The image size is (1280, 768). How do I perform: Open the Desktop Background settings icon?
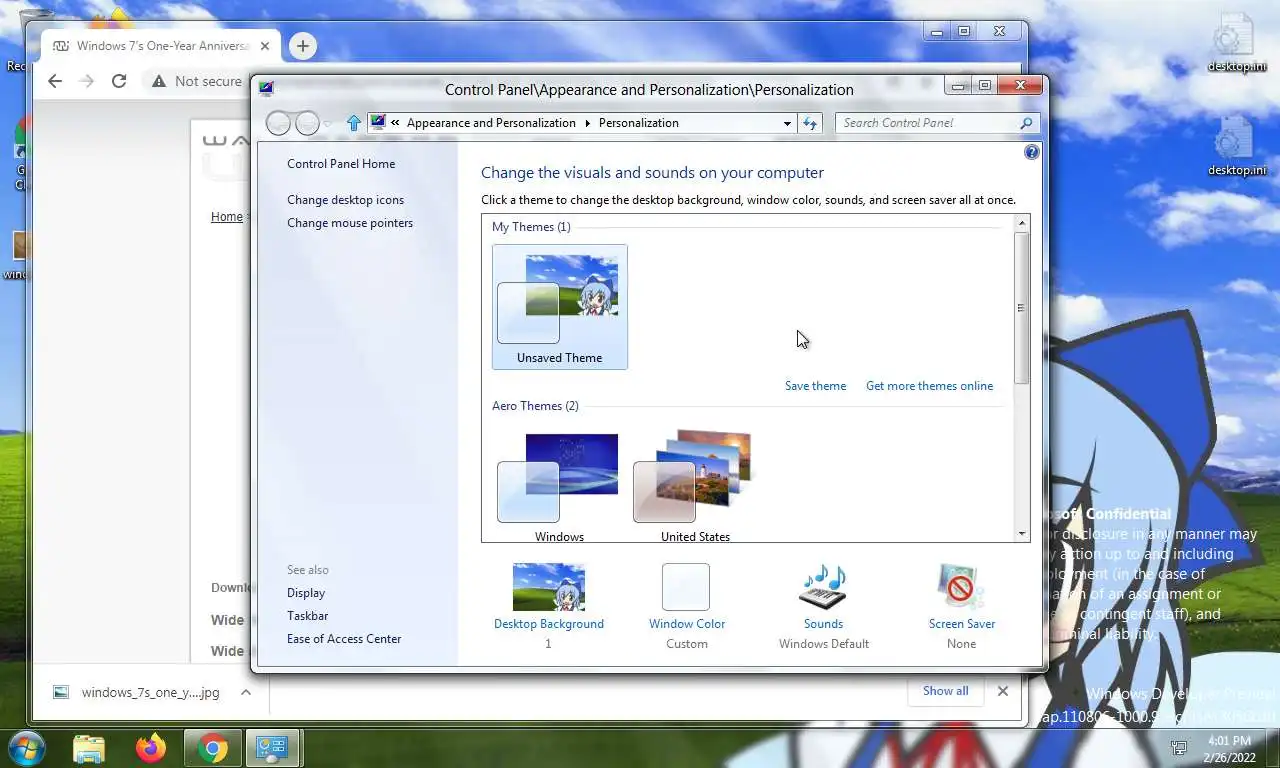[x=548, y=588]
